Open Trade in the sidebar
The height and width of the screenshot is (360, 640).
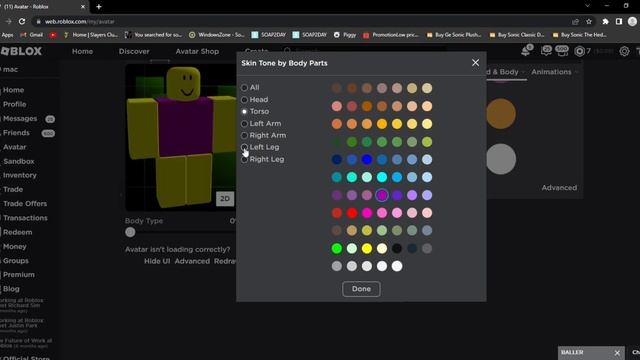(13, 189)
